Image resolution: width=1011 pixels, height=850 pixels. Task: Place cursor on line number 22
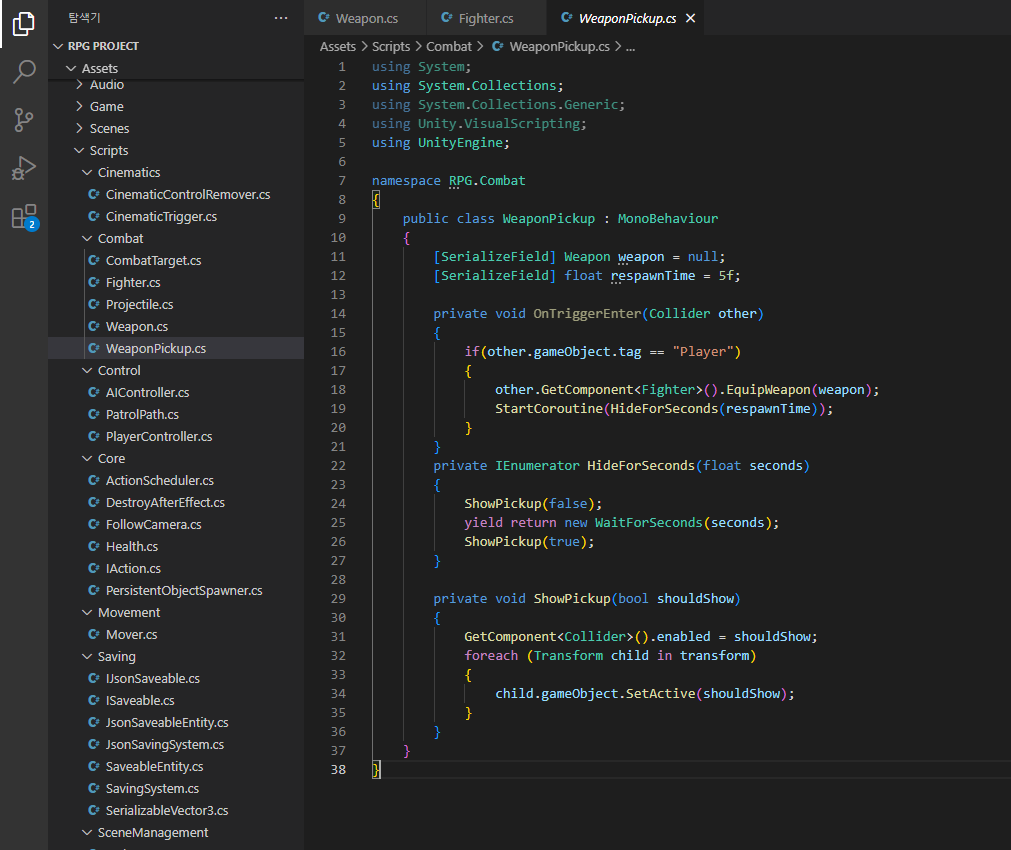tap(338, 466)
